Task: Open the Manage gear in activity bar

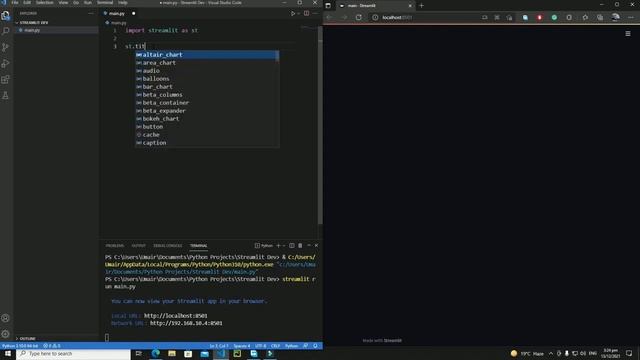Action: [x=6, y=334]
